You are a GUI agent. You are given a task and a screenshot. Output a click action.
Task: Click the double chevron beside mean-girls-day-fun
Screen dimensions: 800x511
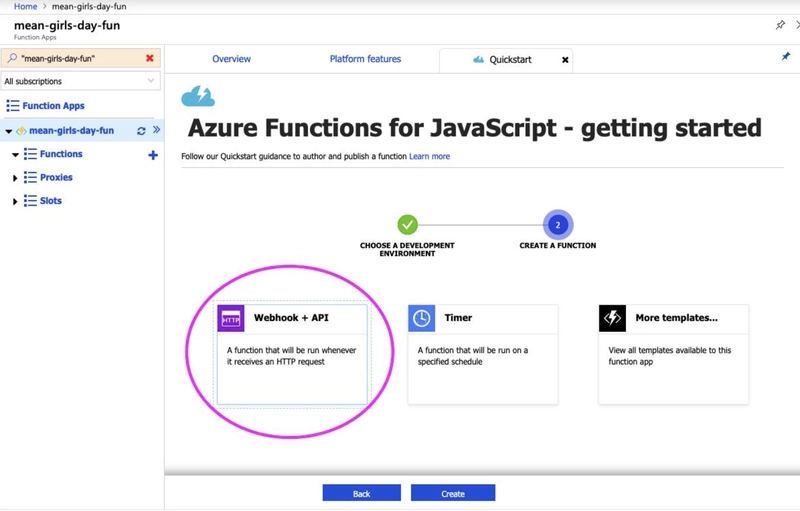pyautogui.click(x=156, y=130)
